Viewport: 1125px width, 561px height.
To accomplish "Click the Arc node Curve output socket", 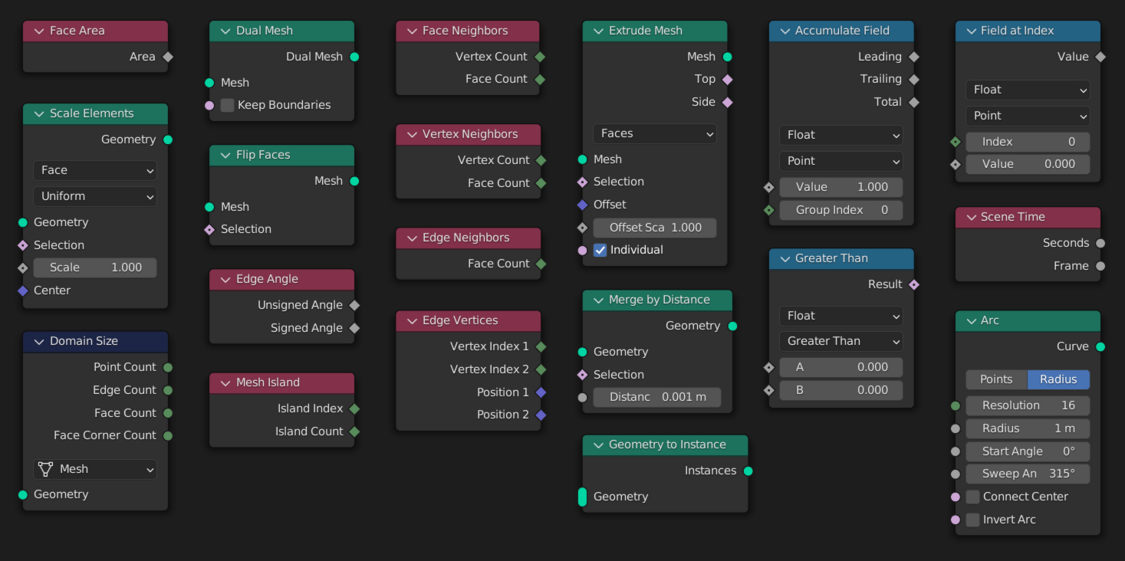I will tap(1101, 347).
